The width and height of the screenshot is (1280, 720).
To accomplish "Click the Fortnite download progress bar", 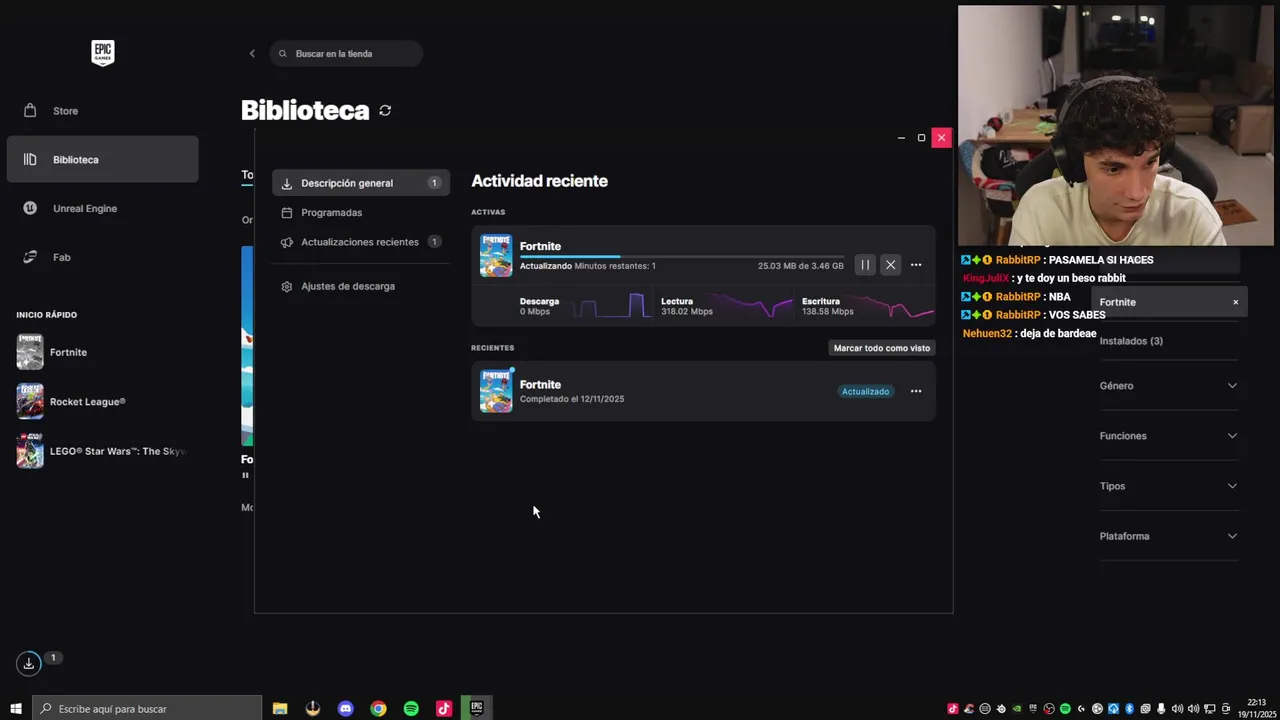I will pos(682,257).
